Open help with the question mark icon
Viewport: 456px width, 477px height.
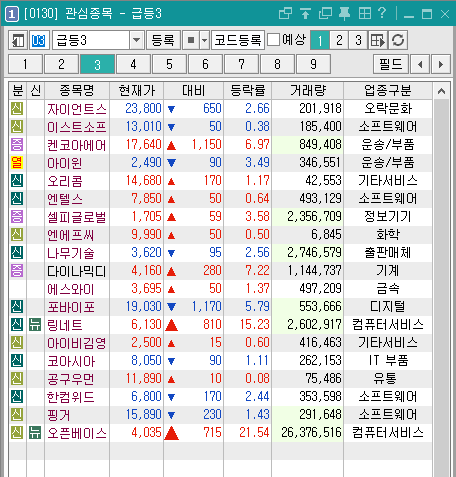point(382,13)
